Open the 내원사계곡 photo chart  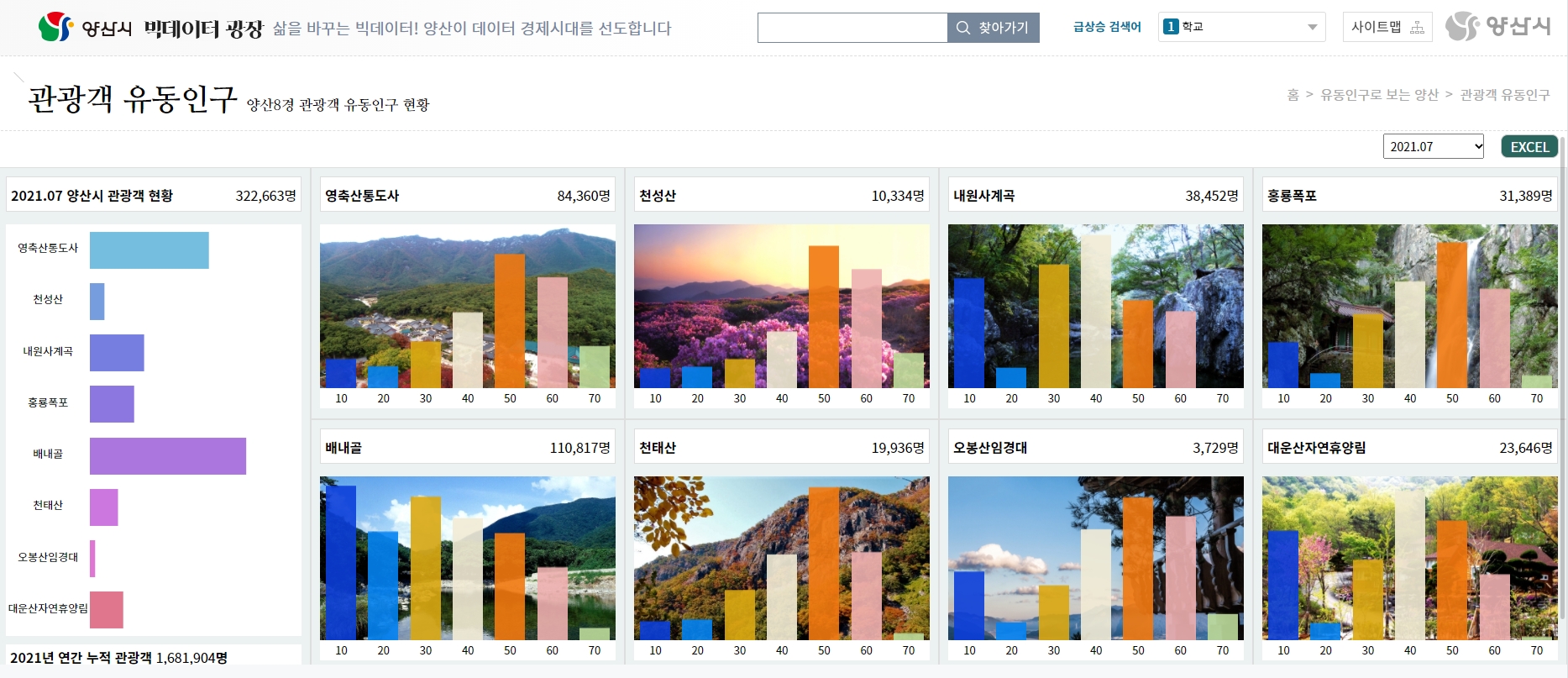[1096, 306]
